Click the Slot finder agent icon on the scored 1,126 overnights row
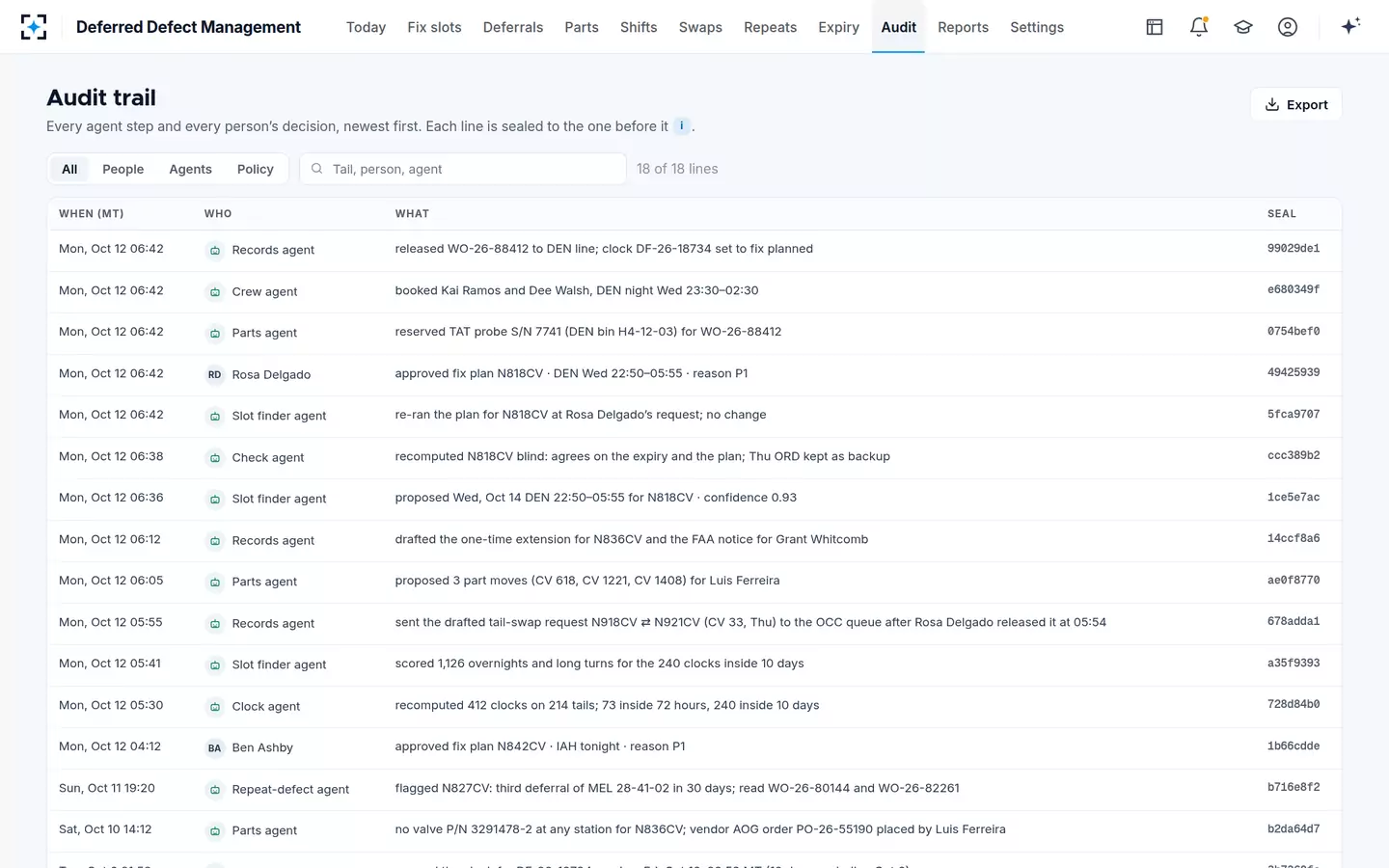 215,665
